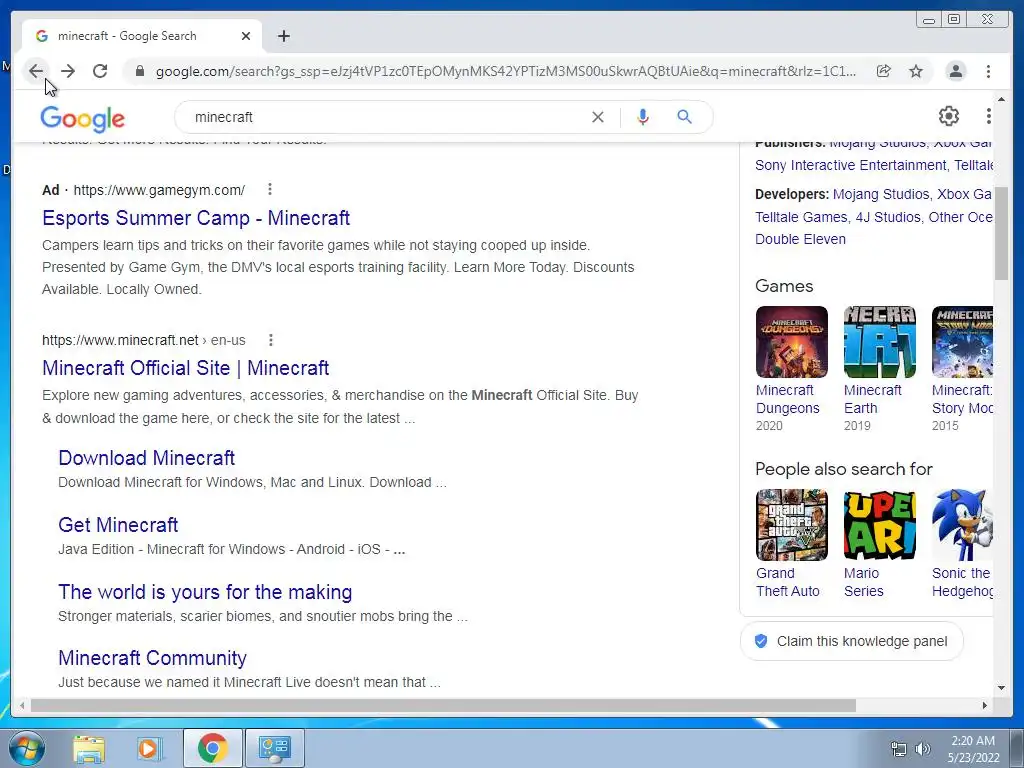This screenshot has height=768, width=1024.
Task: Open Esports Summer Camp - Minecraft ad
Action: 196,217
